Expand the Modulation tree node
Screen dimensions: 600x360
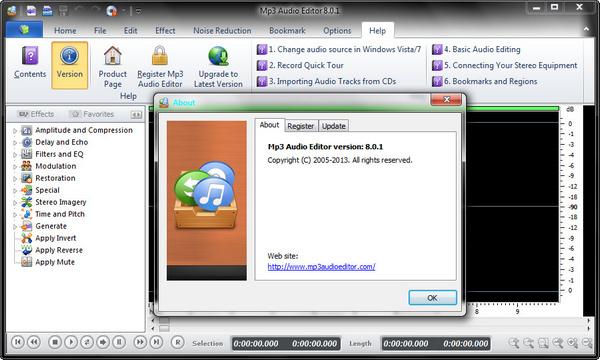tap(15, 167)
